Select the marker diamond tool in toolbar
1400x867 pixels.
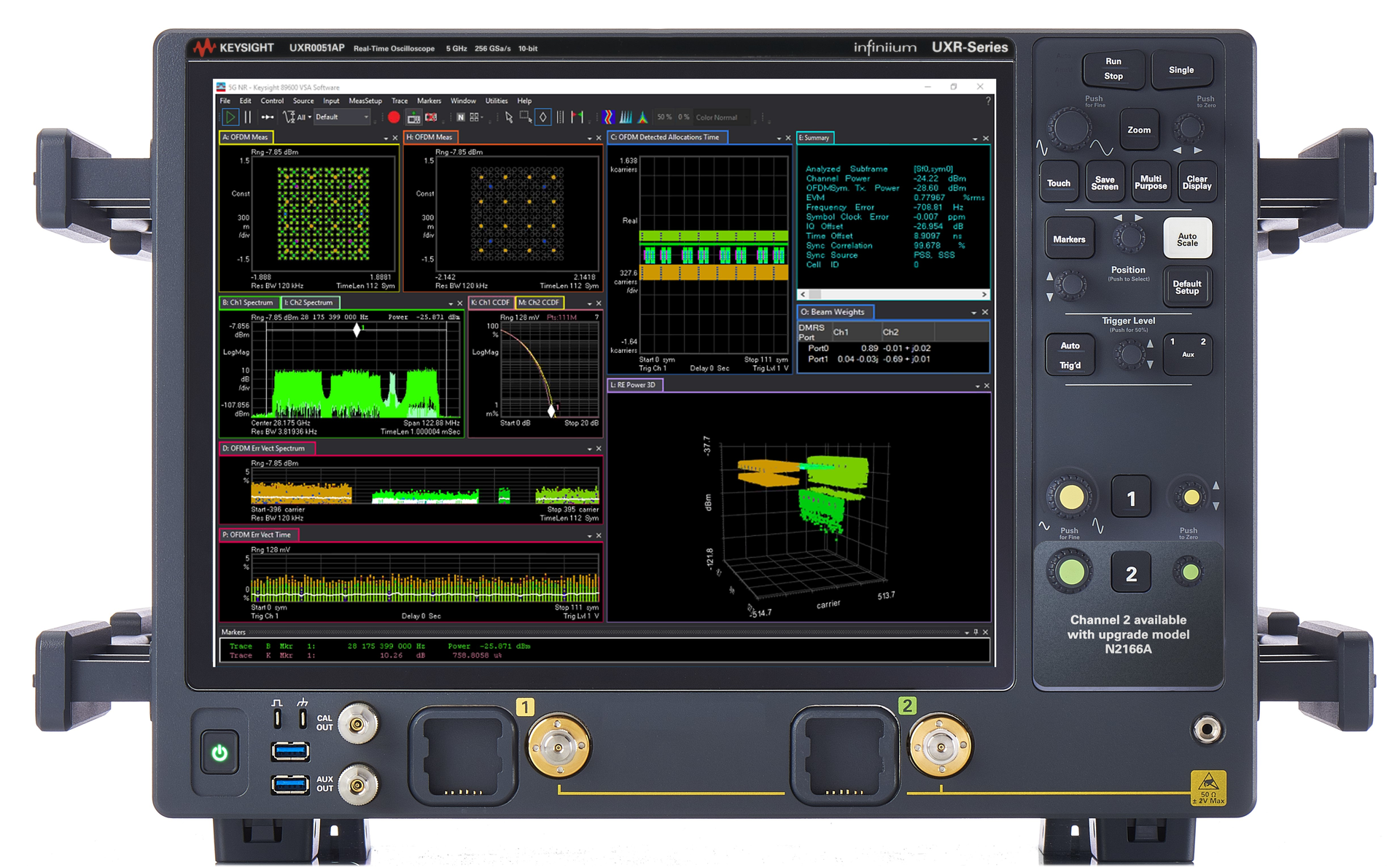pos(542,117)
